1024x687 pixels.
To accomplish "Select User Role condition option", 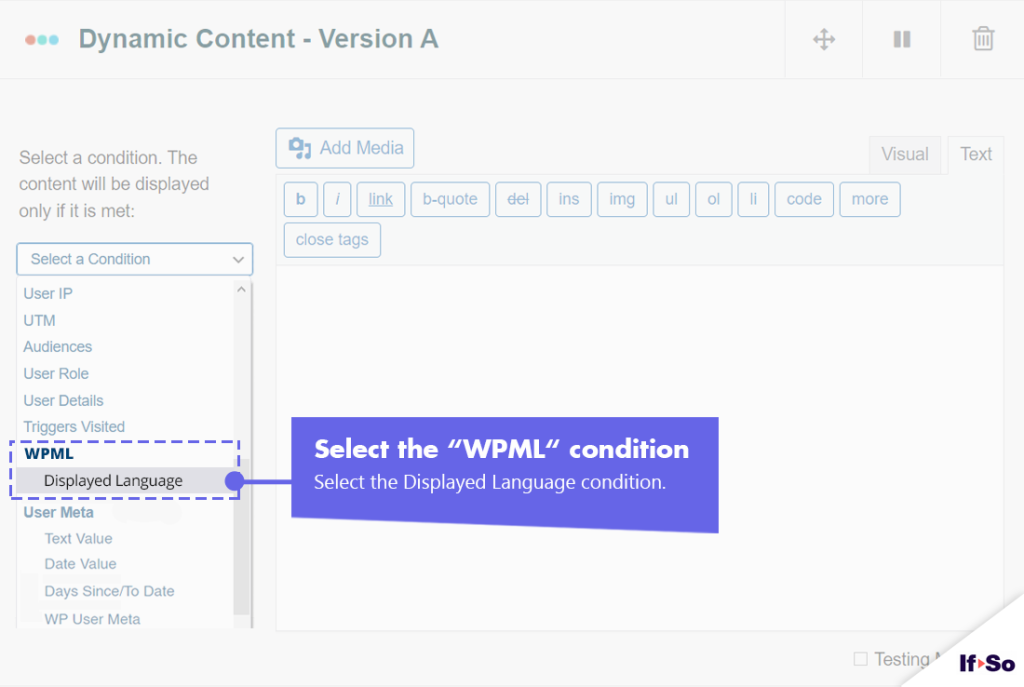I will click(56, 374).
